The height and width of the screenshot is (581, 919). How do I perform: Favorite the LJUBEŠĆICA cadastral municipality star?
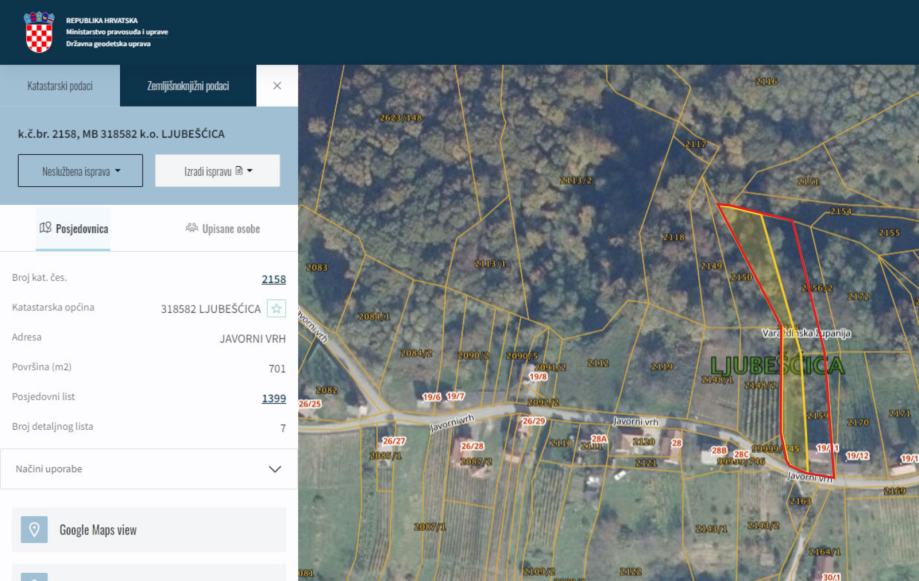click(277, 308)
